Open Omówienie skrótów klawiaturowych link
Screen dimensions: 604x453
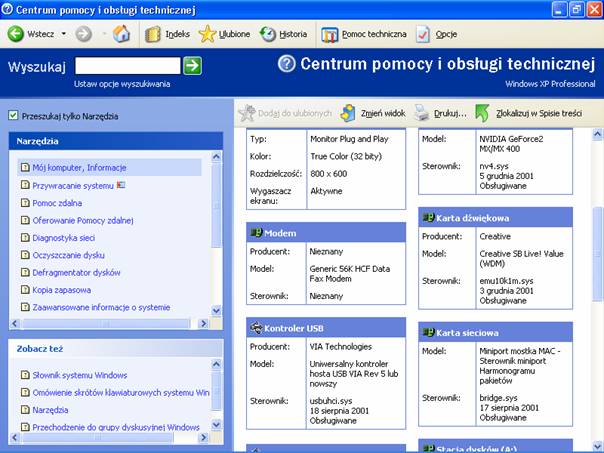[121, 393]
